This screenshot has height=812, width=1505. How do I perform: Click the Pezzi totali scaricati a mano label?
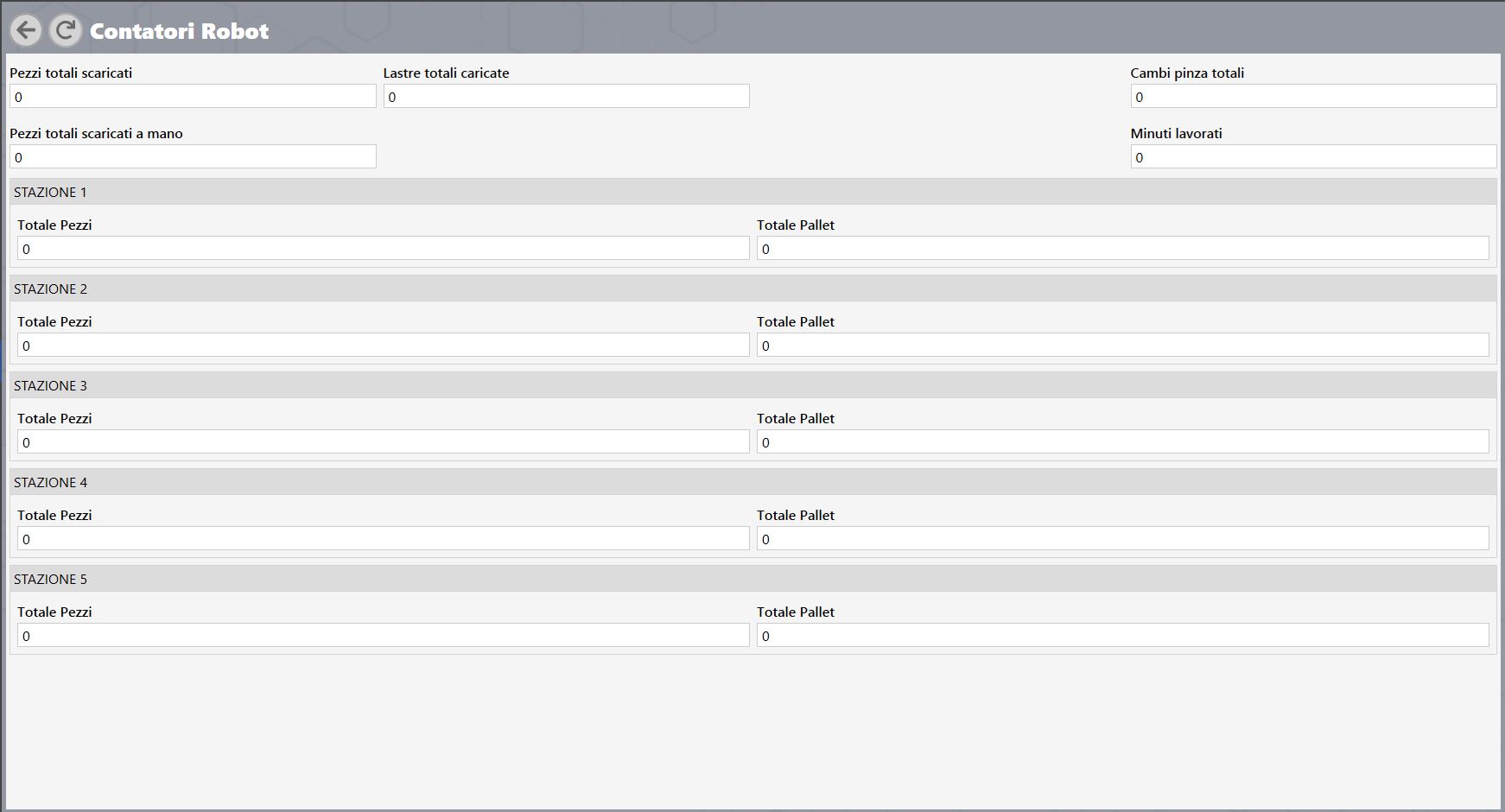click(96, 133)
